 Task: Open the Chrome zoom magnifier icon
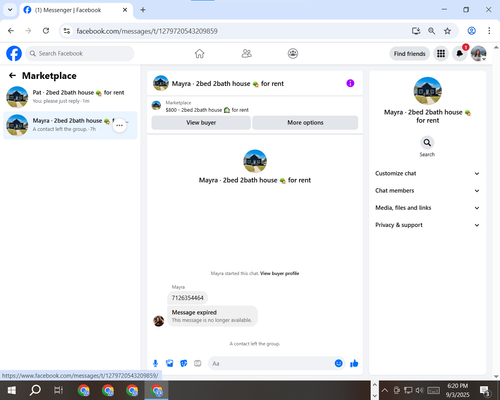pyautogui.click(x=431, y=31)
